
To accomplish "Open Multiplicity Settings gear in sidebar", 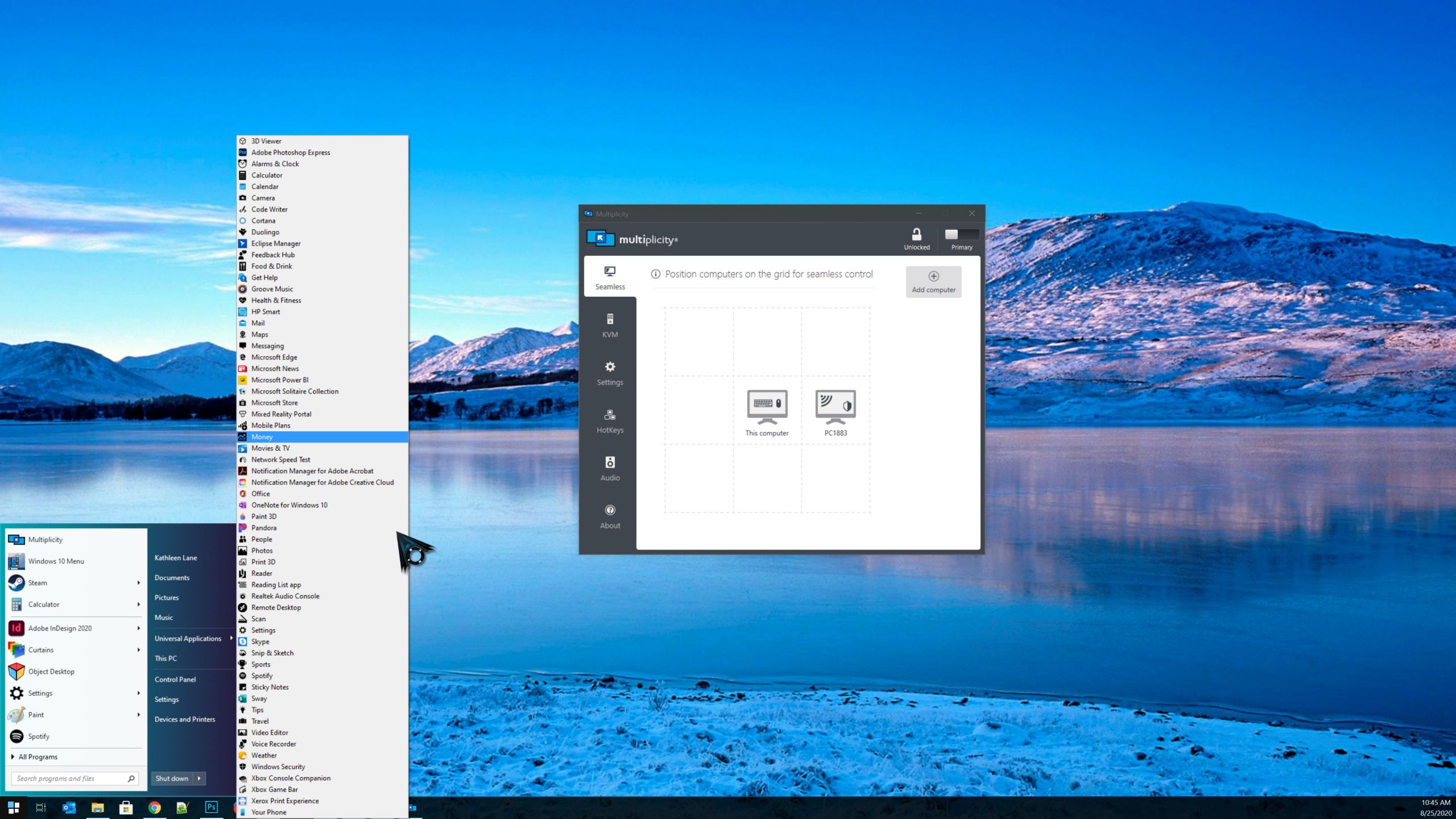I will (610, 373).
